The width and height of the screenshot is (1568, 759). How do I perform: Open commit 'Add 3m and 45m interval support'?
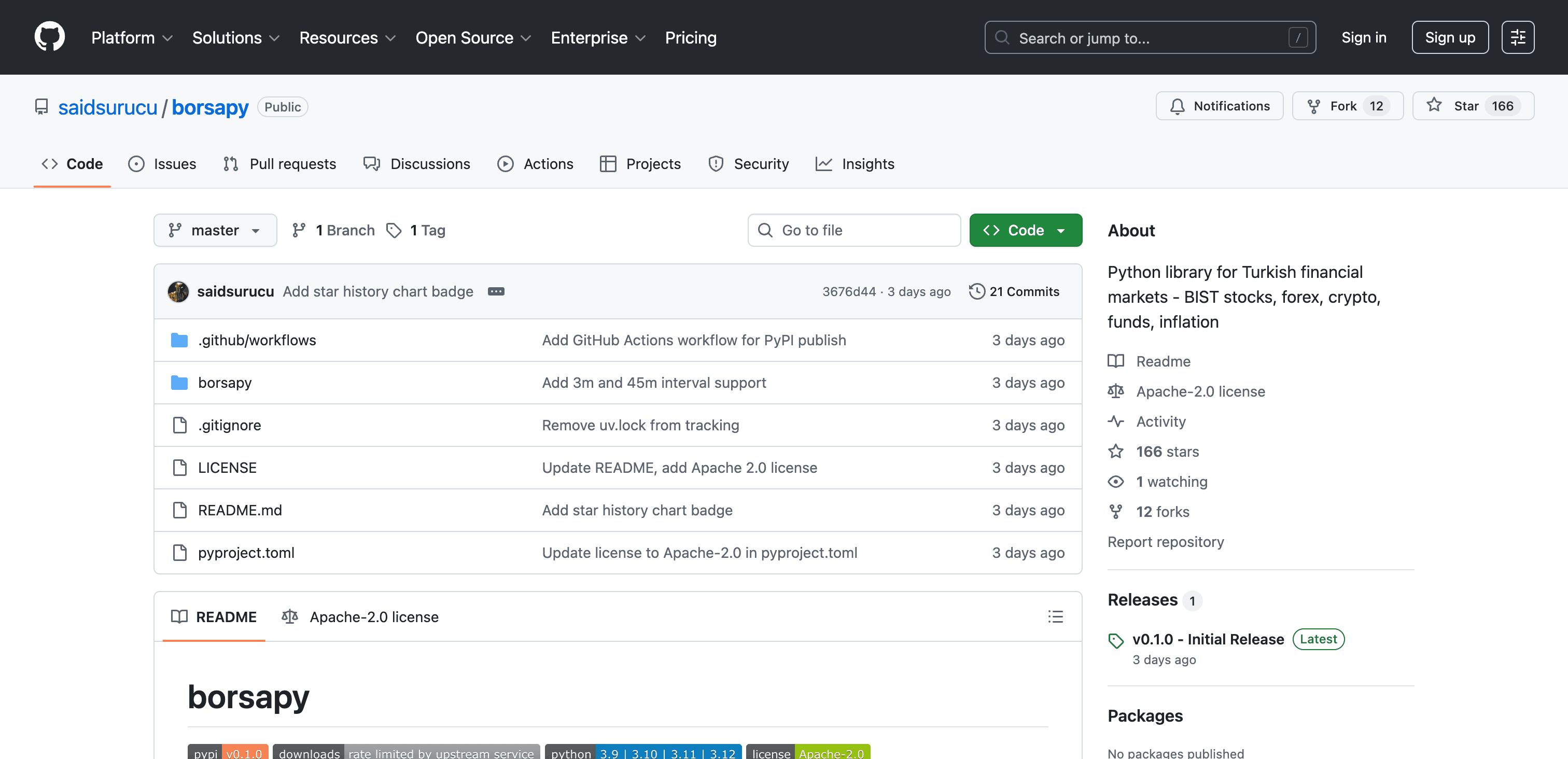[x=654, y=383]
